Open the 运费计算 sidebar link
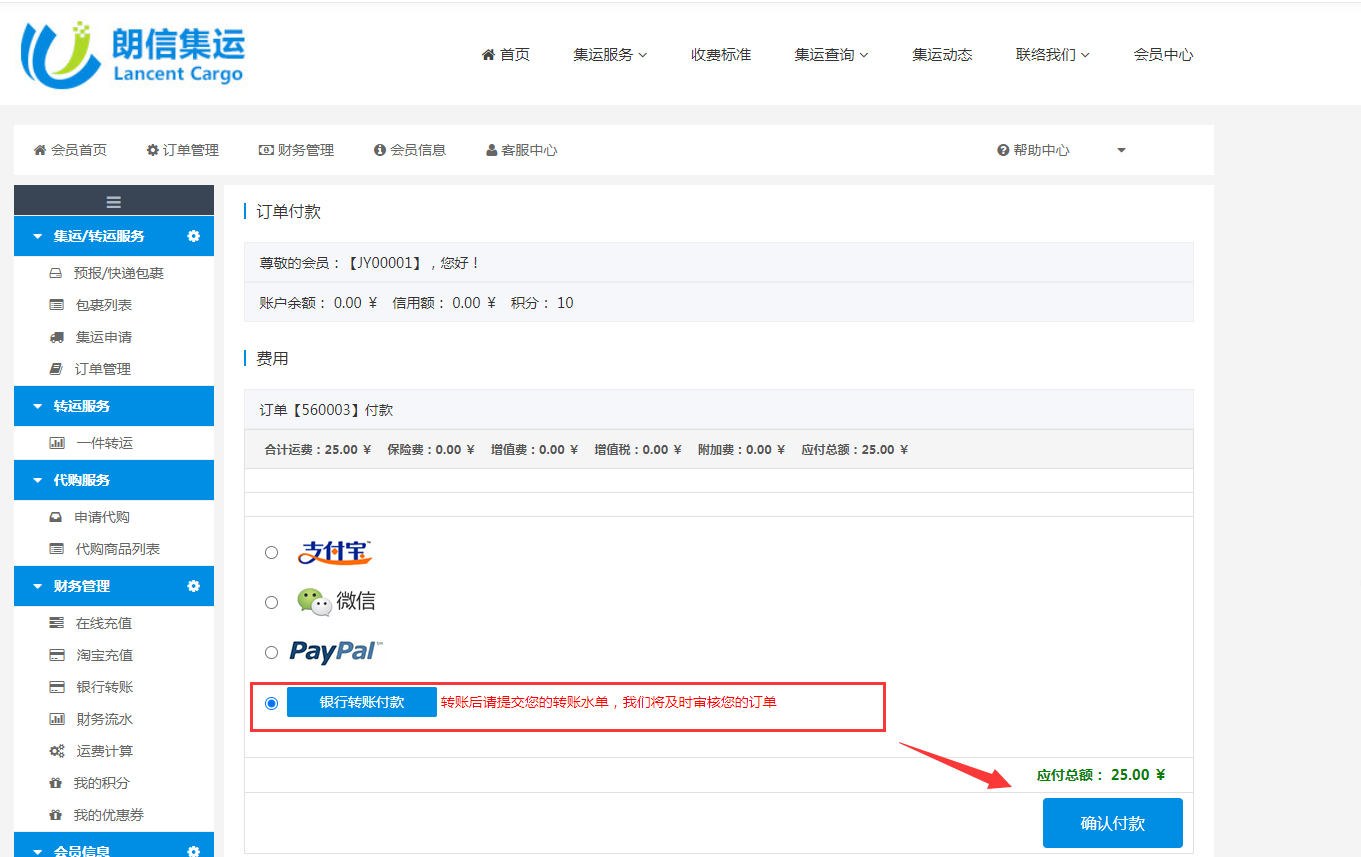The height and width of the screenshot is (857, 1361). pyautogui.click(x=104, y=751)
